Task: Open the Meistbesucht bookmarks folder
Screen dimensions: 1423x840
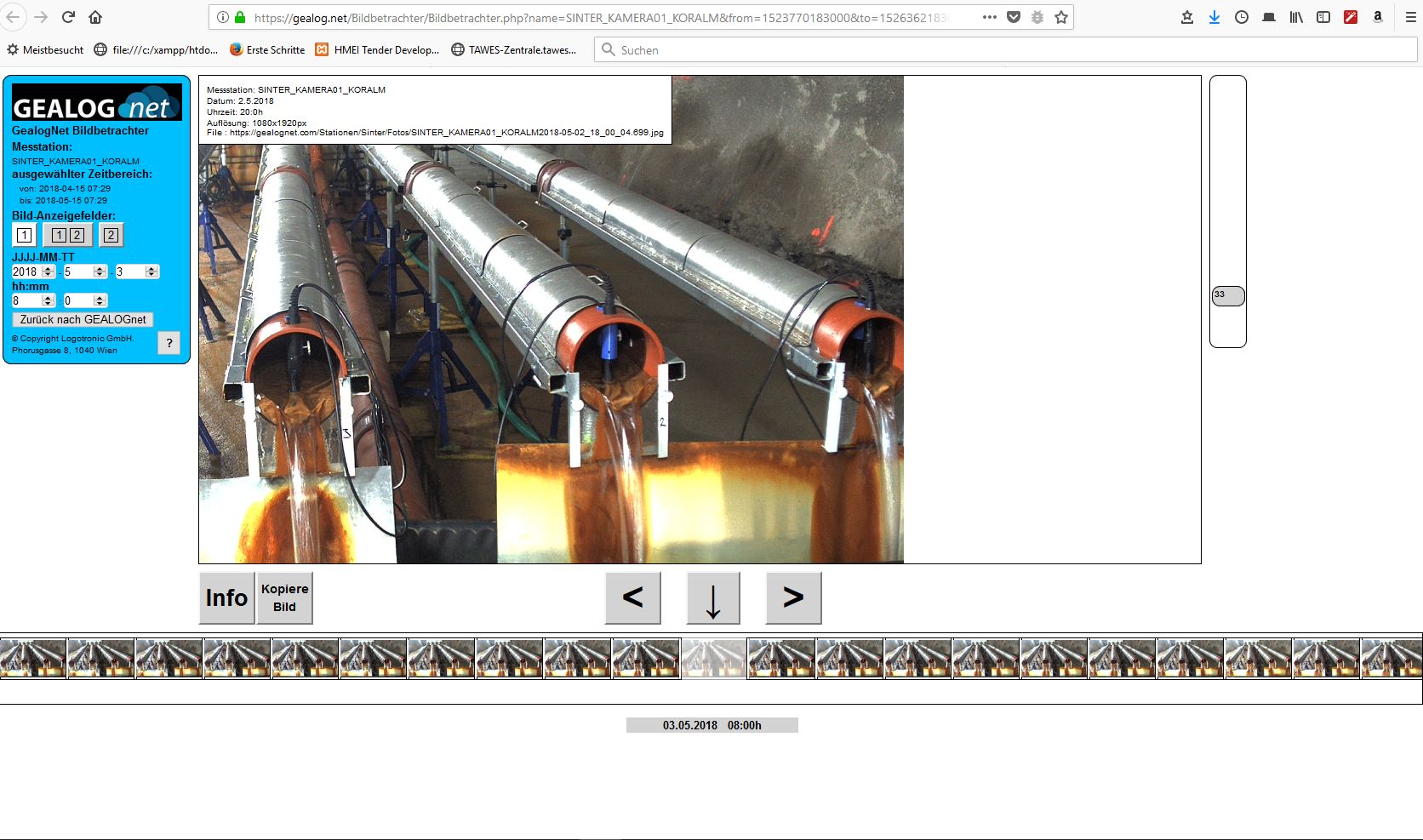Action: pyautogui.click(x=45, y=50)
